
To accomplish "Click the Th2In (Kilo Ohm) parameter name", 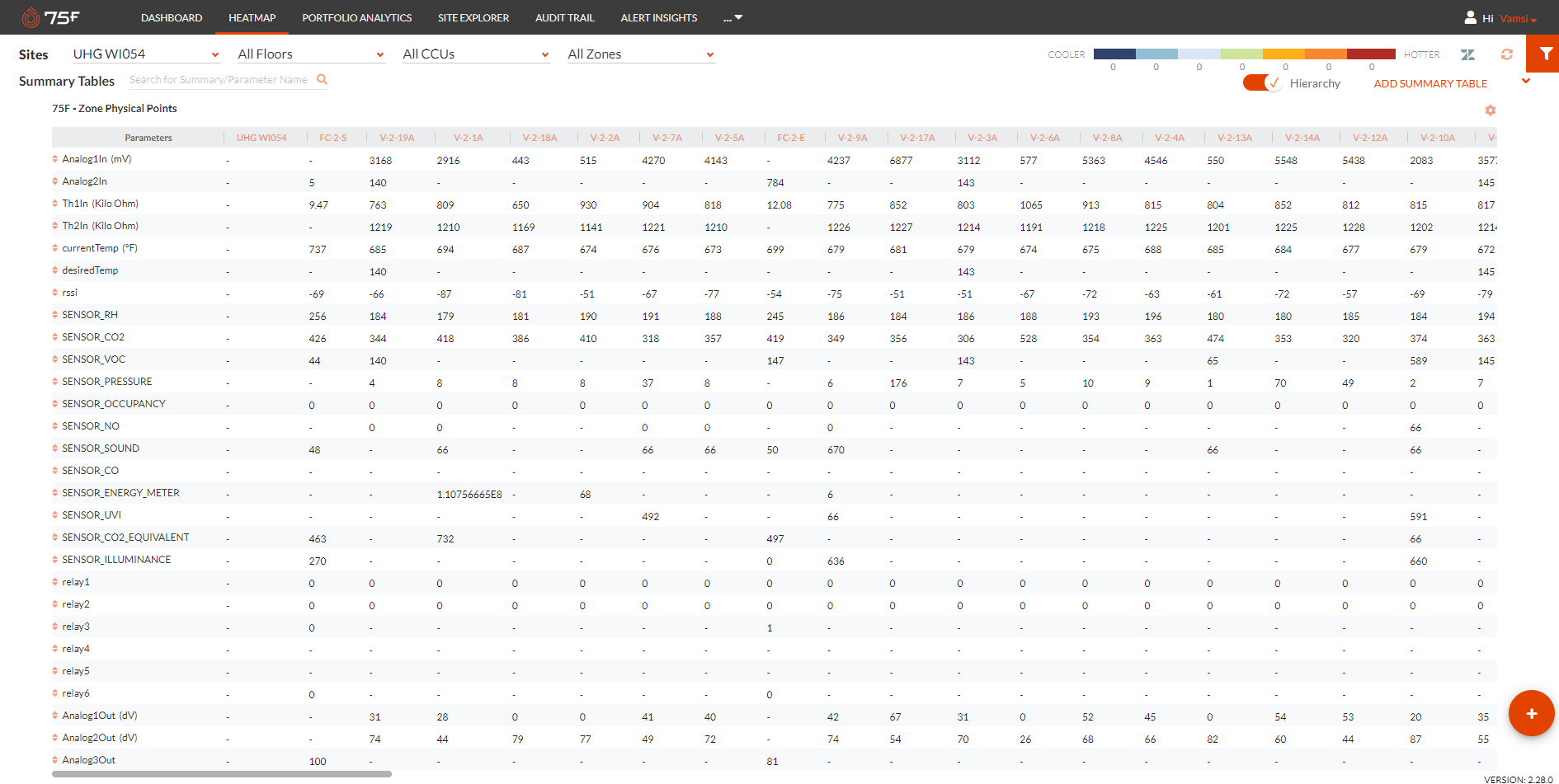I will (100, 226).
